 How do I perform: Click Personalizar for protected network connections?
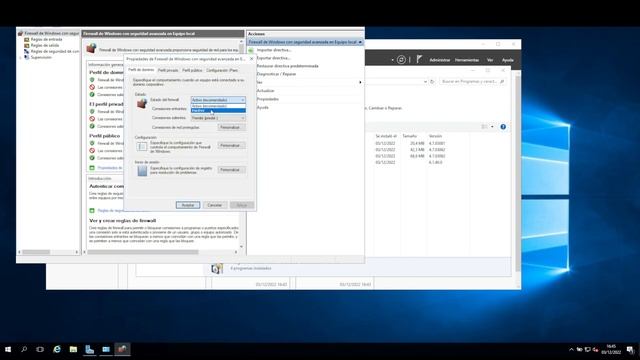pos(231,127)
